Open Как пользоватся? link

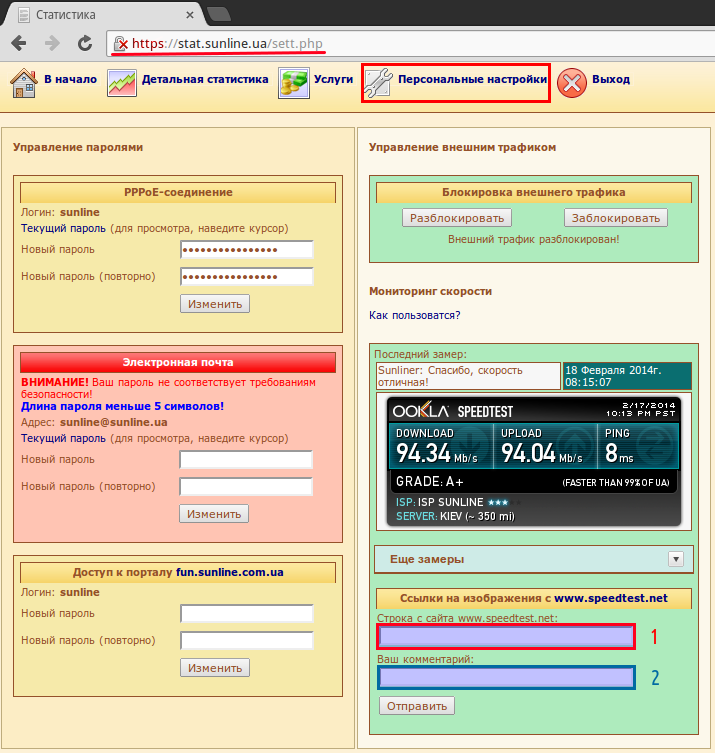tap(414, 315)
